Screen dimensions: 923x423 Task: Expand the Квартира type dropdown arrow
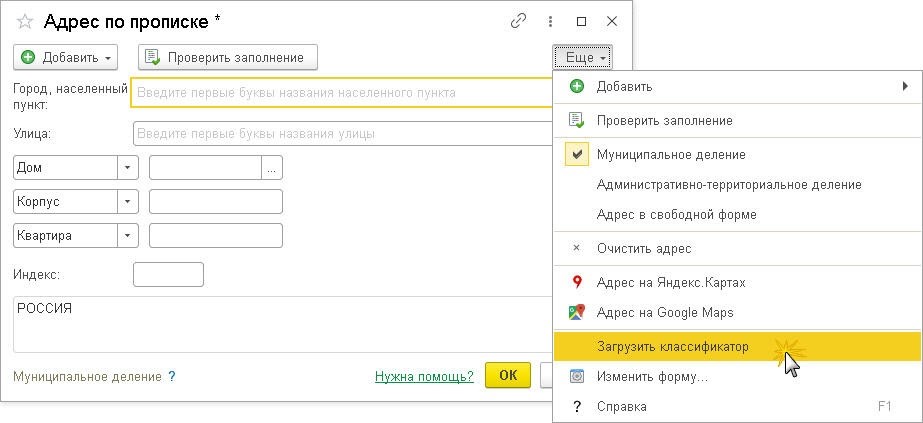coord(128,236)
